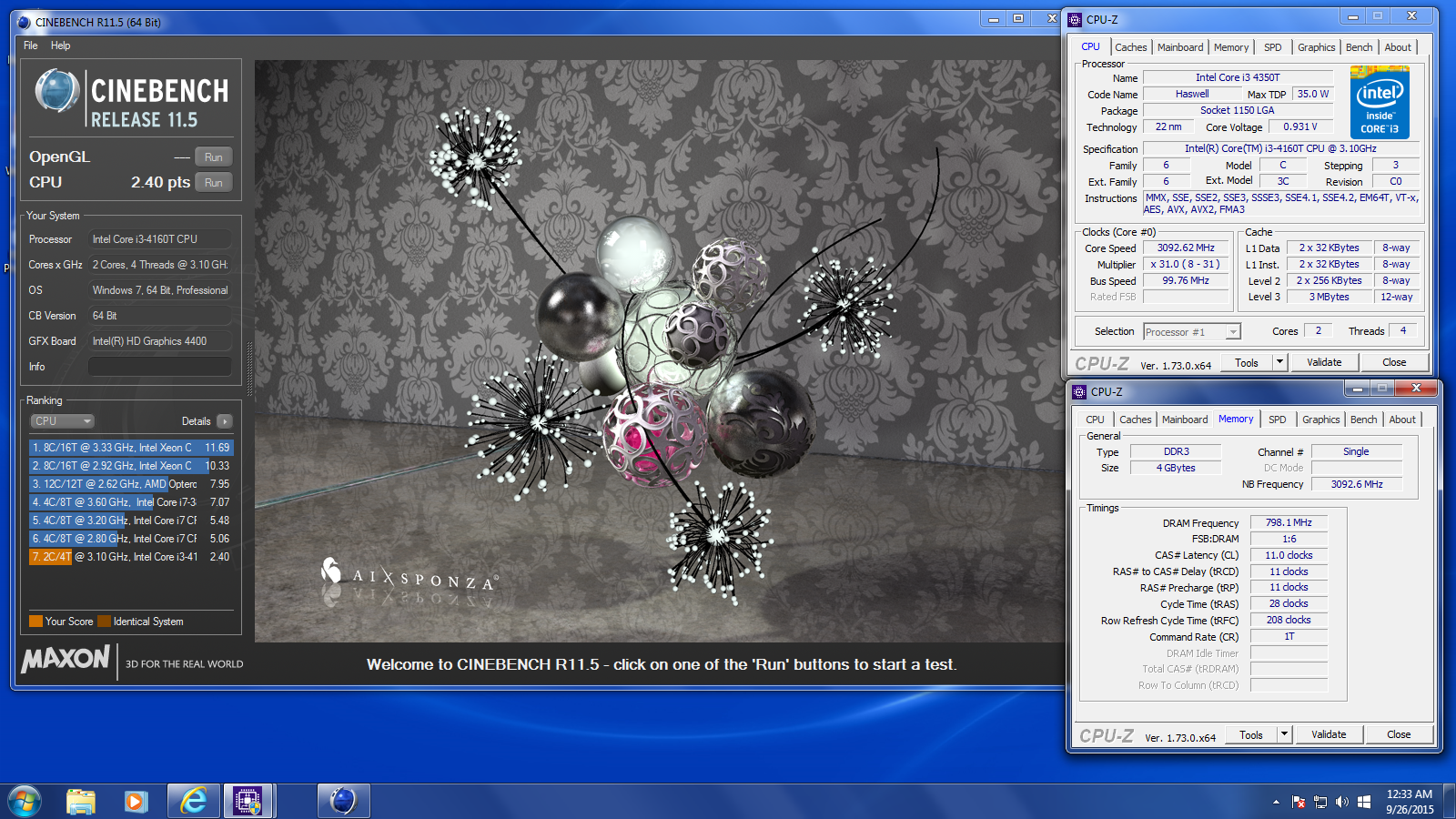Switch to SPD tab in bottom CPU-Z
The height and width of the screenshot is (819, 1456).
1278,420
